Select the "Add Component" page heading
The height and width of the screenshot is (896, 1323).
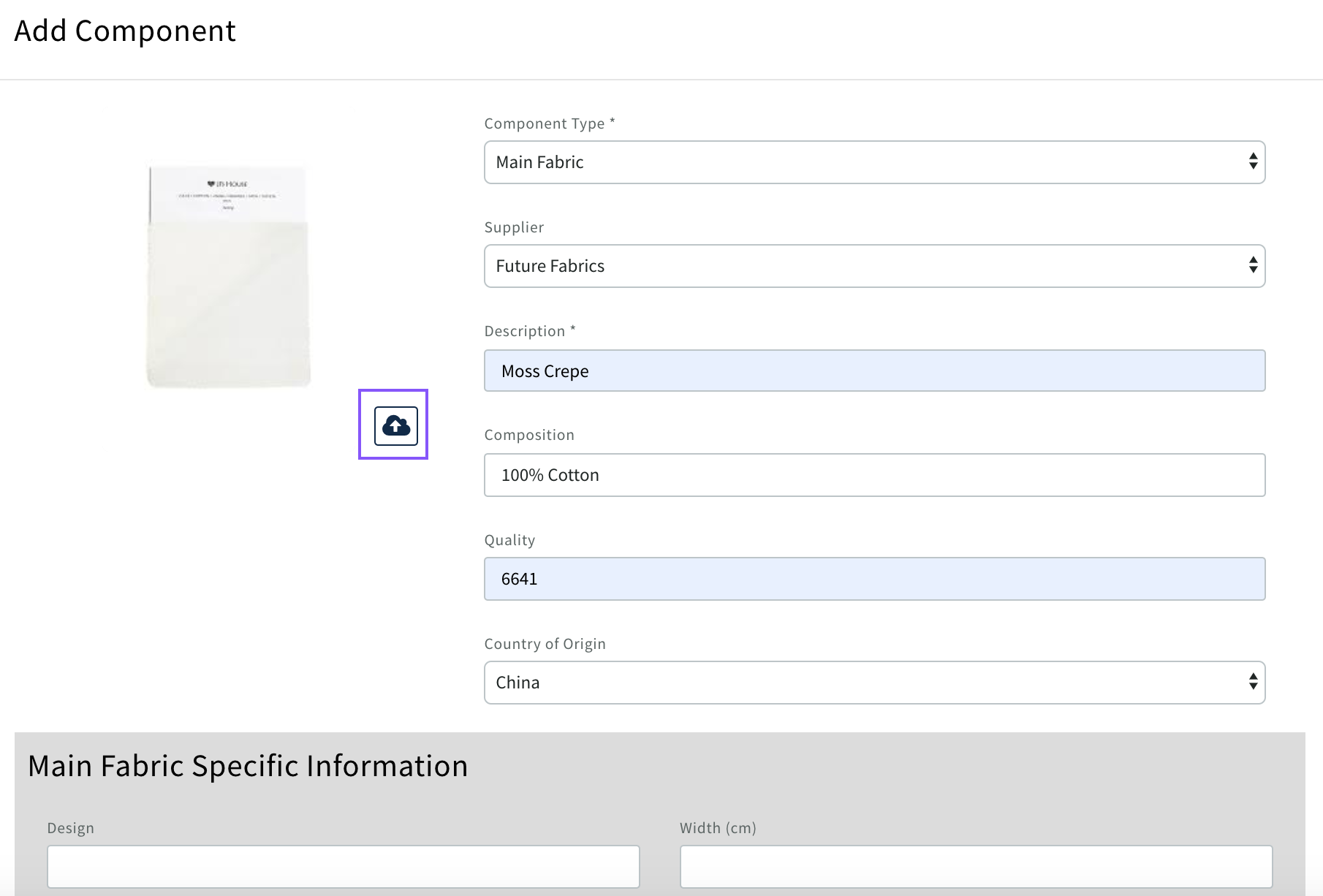point(126,31)
